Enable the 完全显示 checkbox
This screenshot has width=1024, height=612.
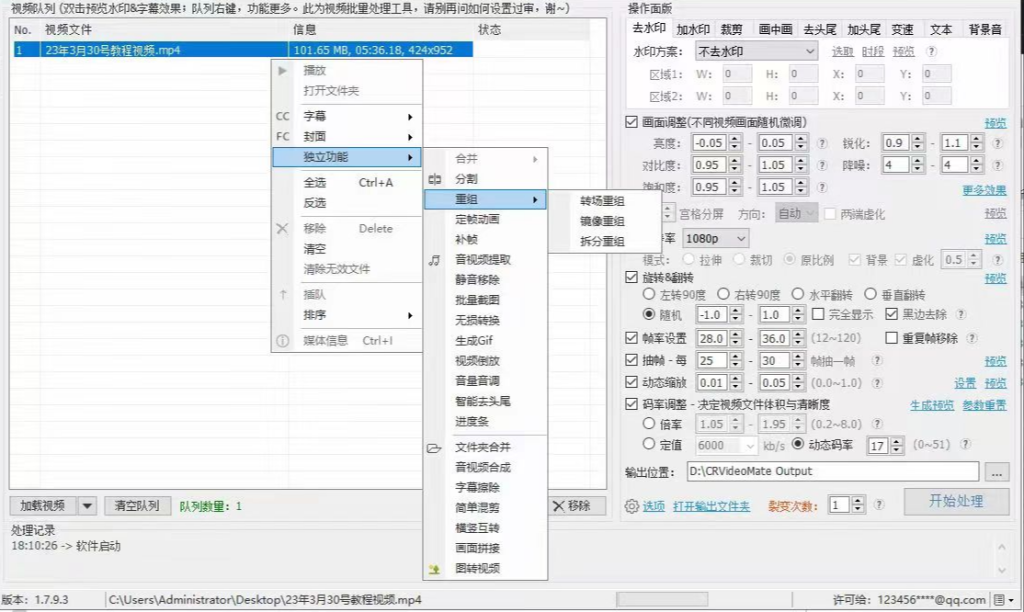click(818, 314)
